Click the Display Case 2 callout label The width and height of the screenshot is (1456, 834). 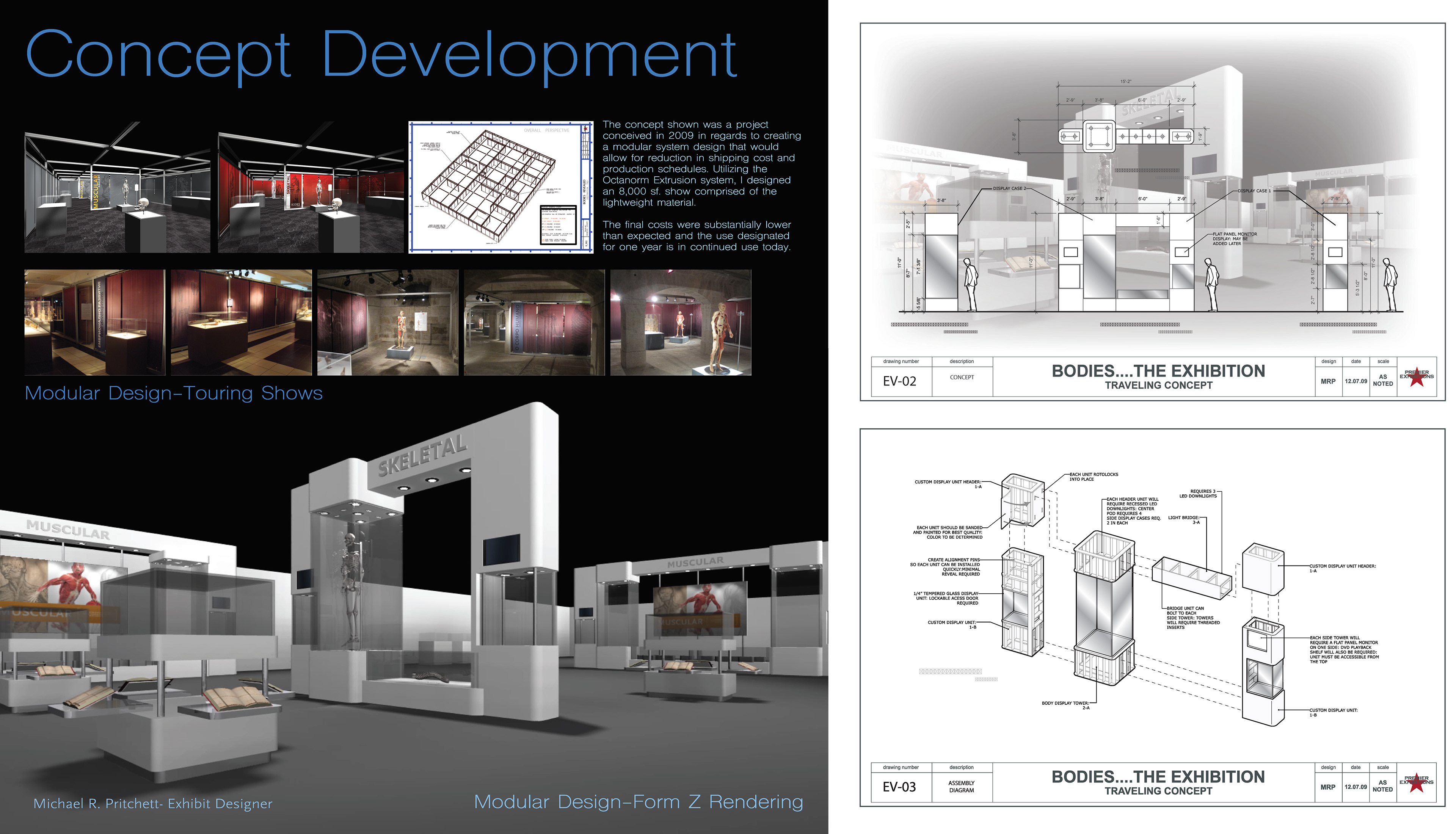1010,188
